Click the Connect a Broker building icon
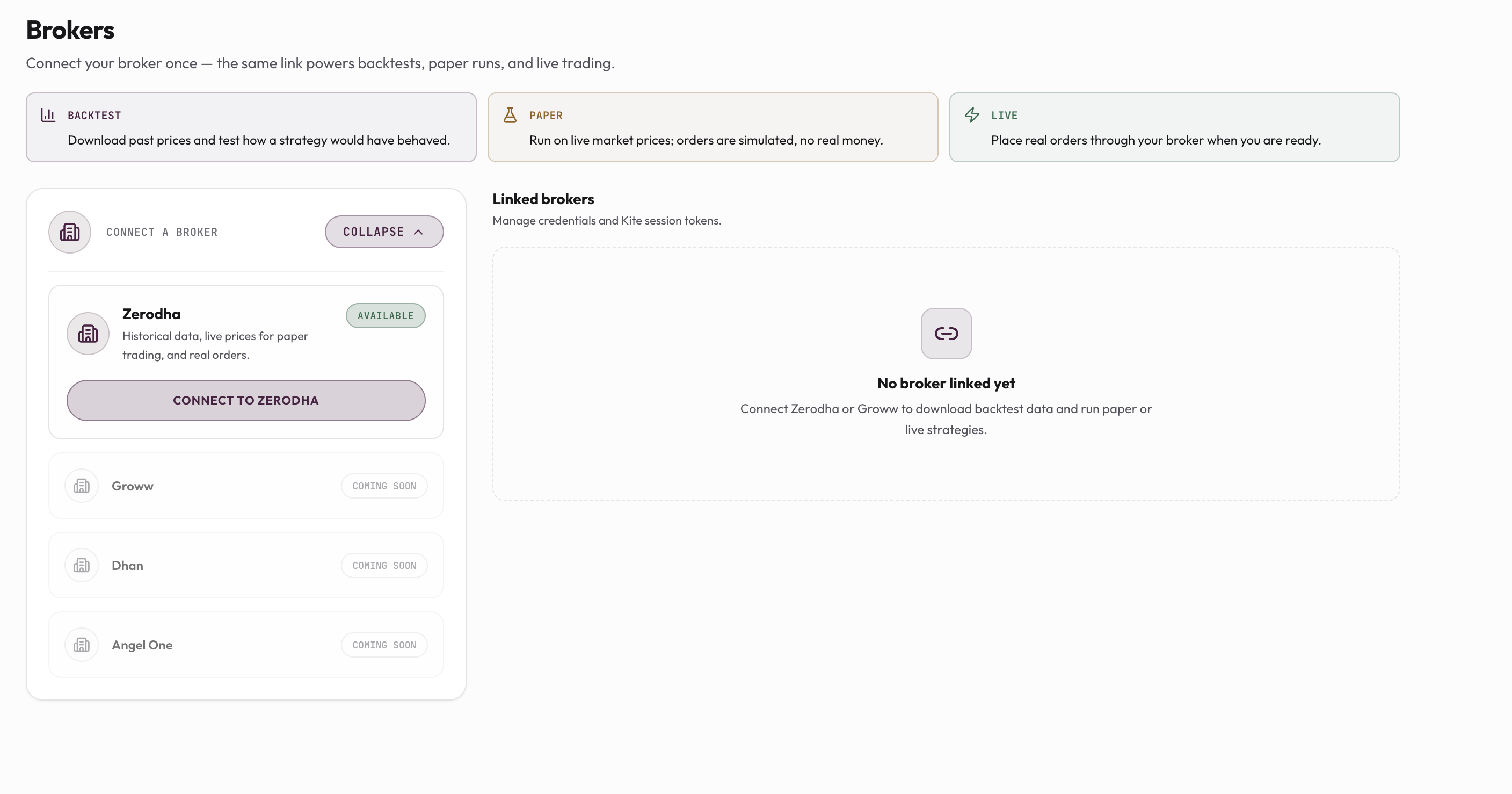1512x794 pixels. coord(70,232)
